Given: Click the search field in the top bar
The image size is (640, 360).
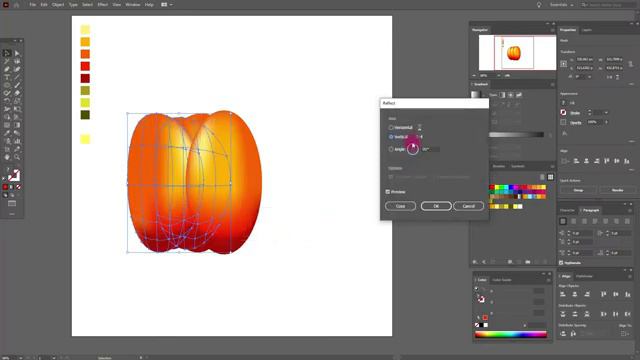Looking at the screenshot, I should click(x=609, y=4).
